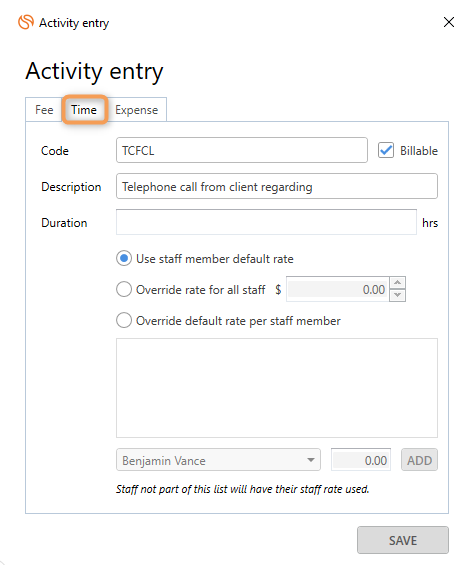Click the empty staff rate list box
The height and width of the screenshot is (565, 458).
coord(277,388)
